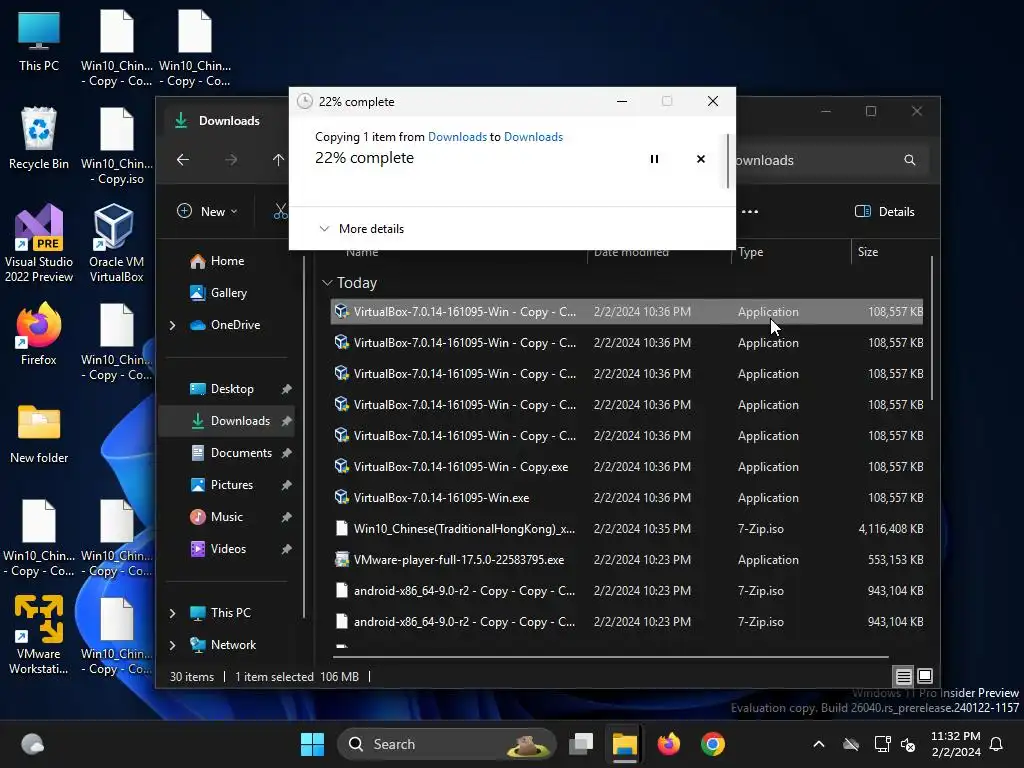Open the New dropdown menu
Viewport: 1024px width, 768px height.
coord(208,212)
